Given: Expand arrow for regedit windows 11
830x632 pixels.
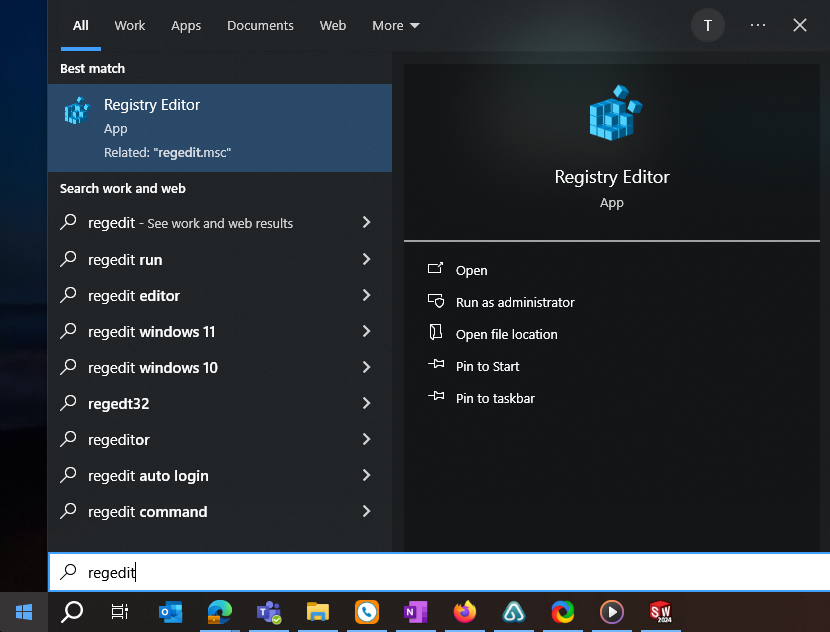Looking at the screenshot, I should pyautogui.click(x=366, y=331).
